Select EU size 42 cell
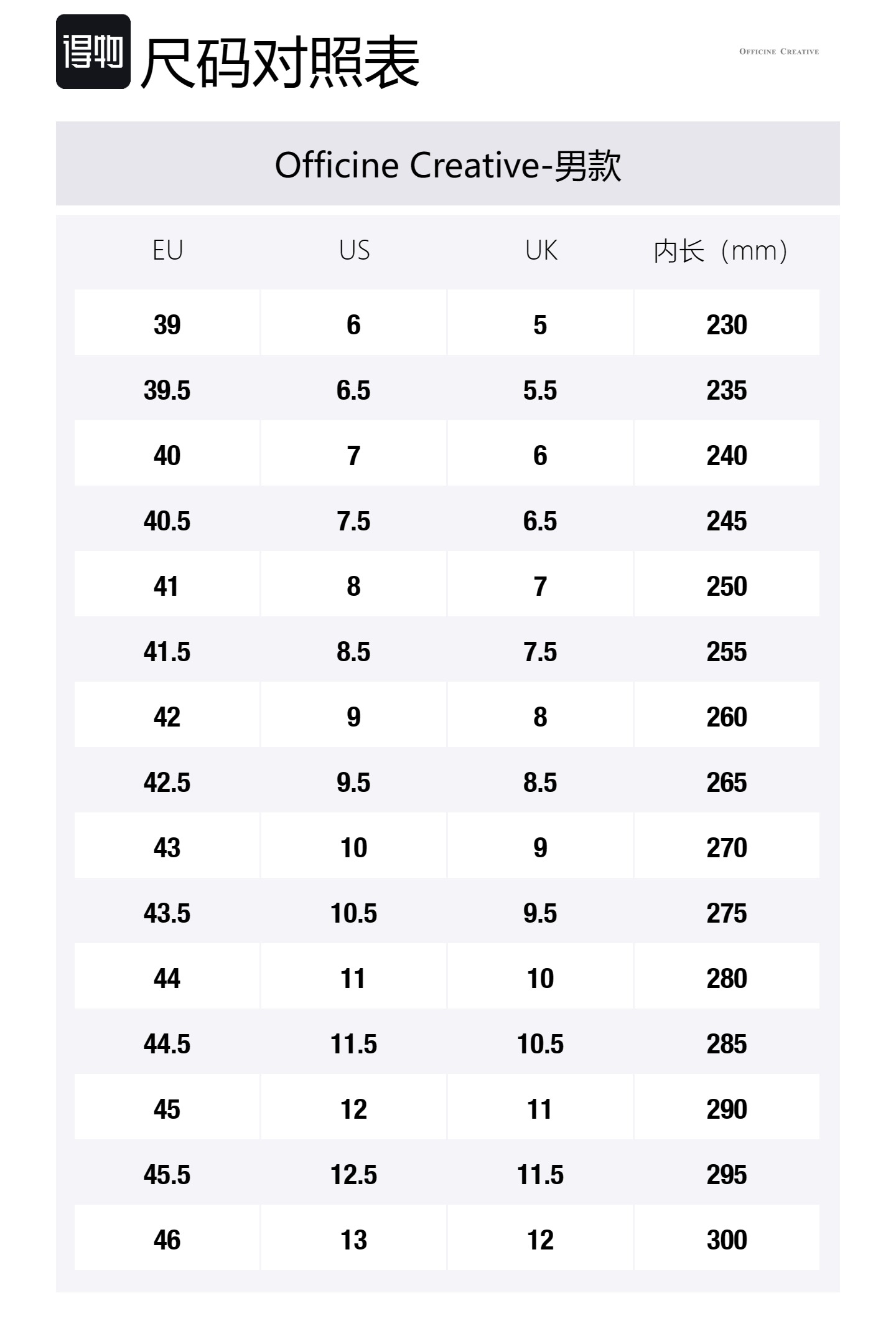The image size is (896, 1341). pos(167,717)
